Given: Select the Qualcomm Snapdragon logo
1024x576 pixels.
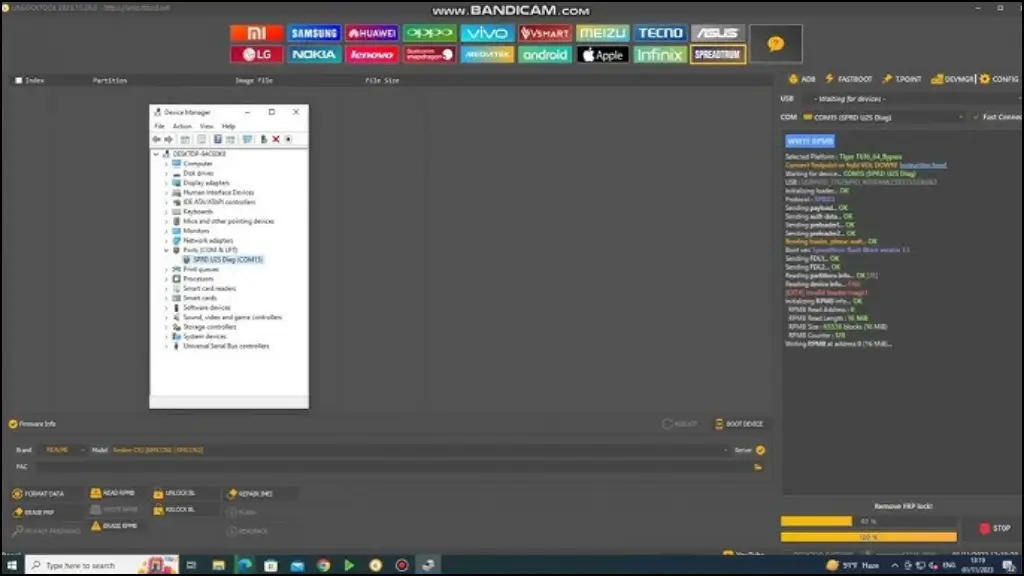Looking at the screenshot, I should 429,54.
